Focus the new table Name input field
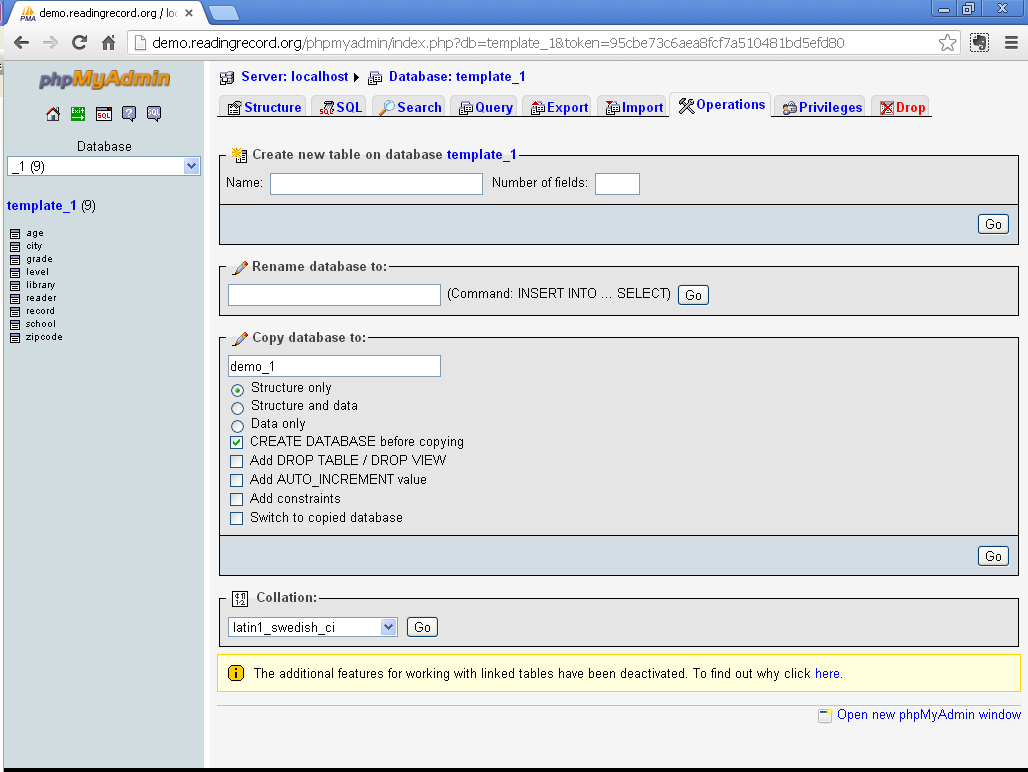This screenshot has height=772, width=1028. pyautogui.click(x=376, y=183)
